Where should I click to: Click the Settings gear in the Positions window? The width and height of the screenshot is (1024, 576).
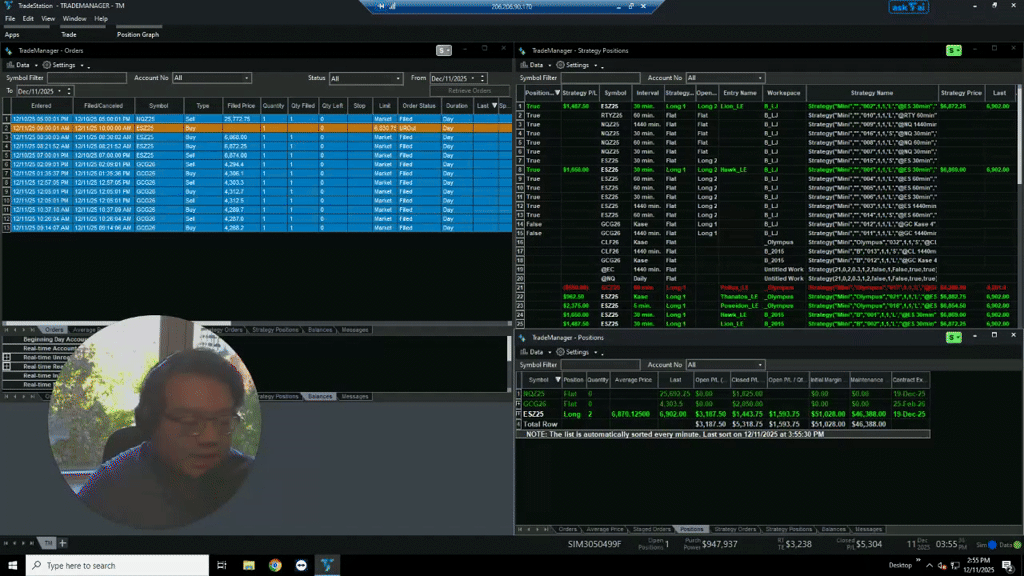(x=560, y=352)
